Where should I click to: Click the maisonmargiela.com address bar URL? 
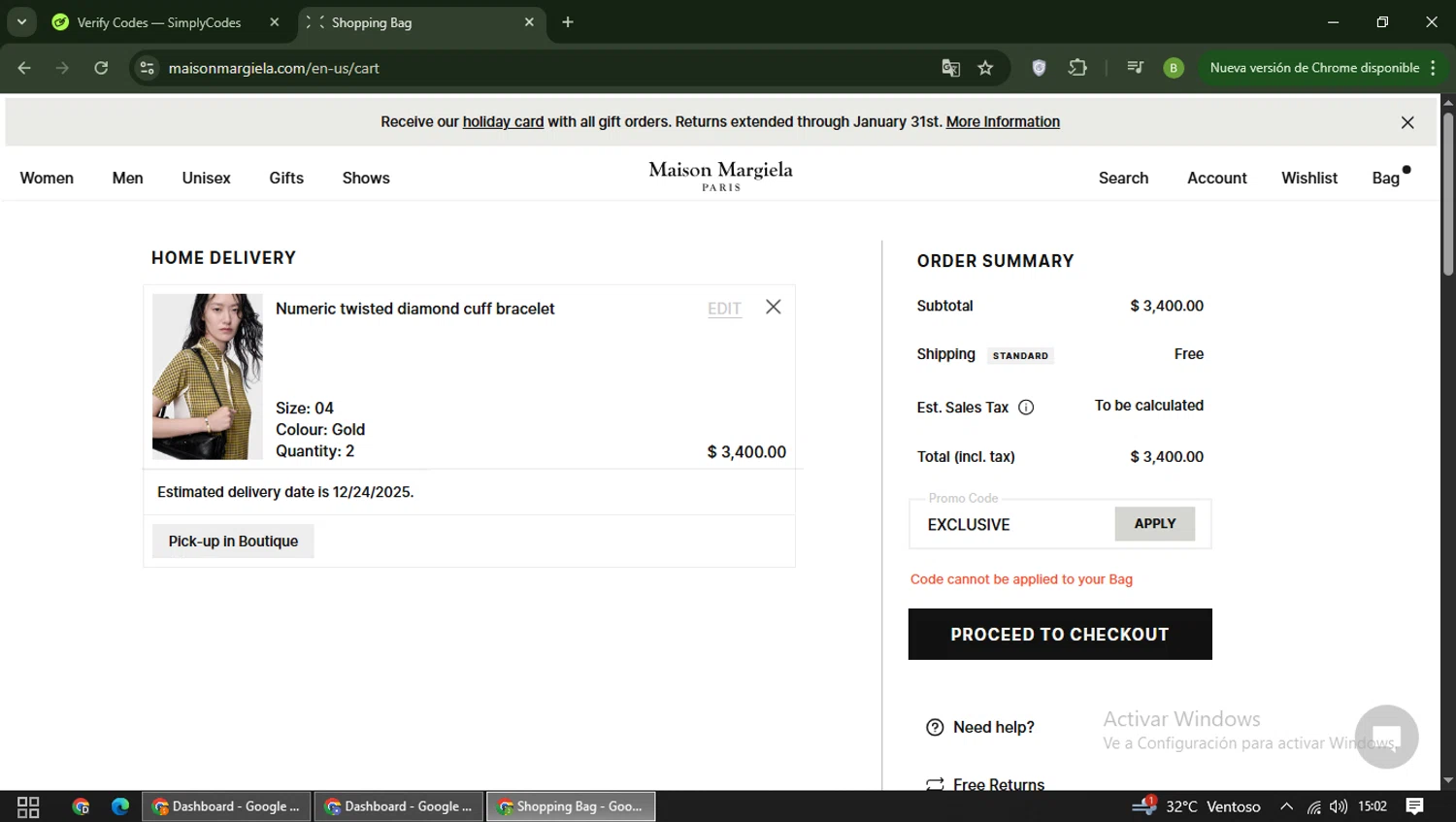(x=274, y=68)
